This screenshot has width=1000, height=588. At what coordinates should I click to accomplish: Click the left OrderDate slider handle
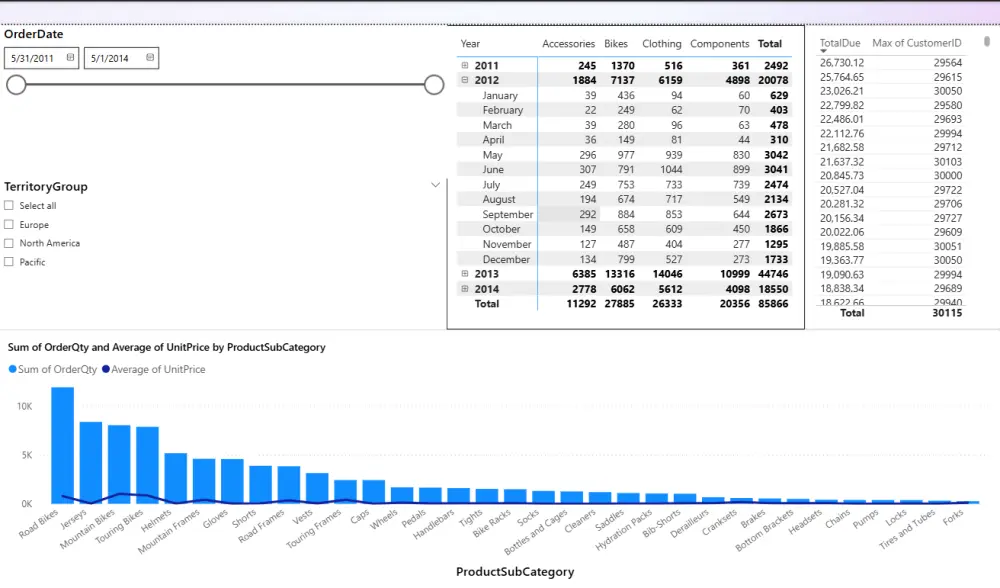coord(17,84)
